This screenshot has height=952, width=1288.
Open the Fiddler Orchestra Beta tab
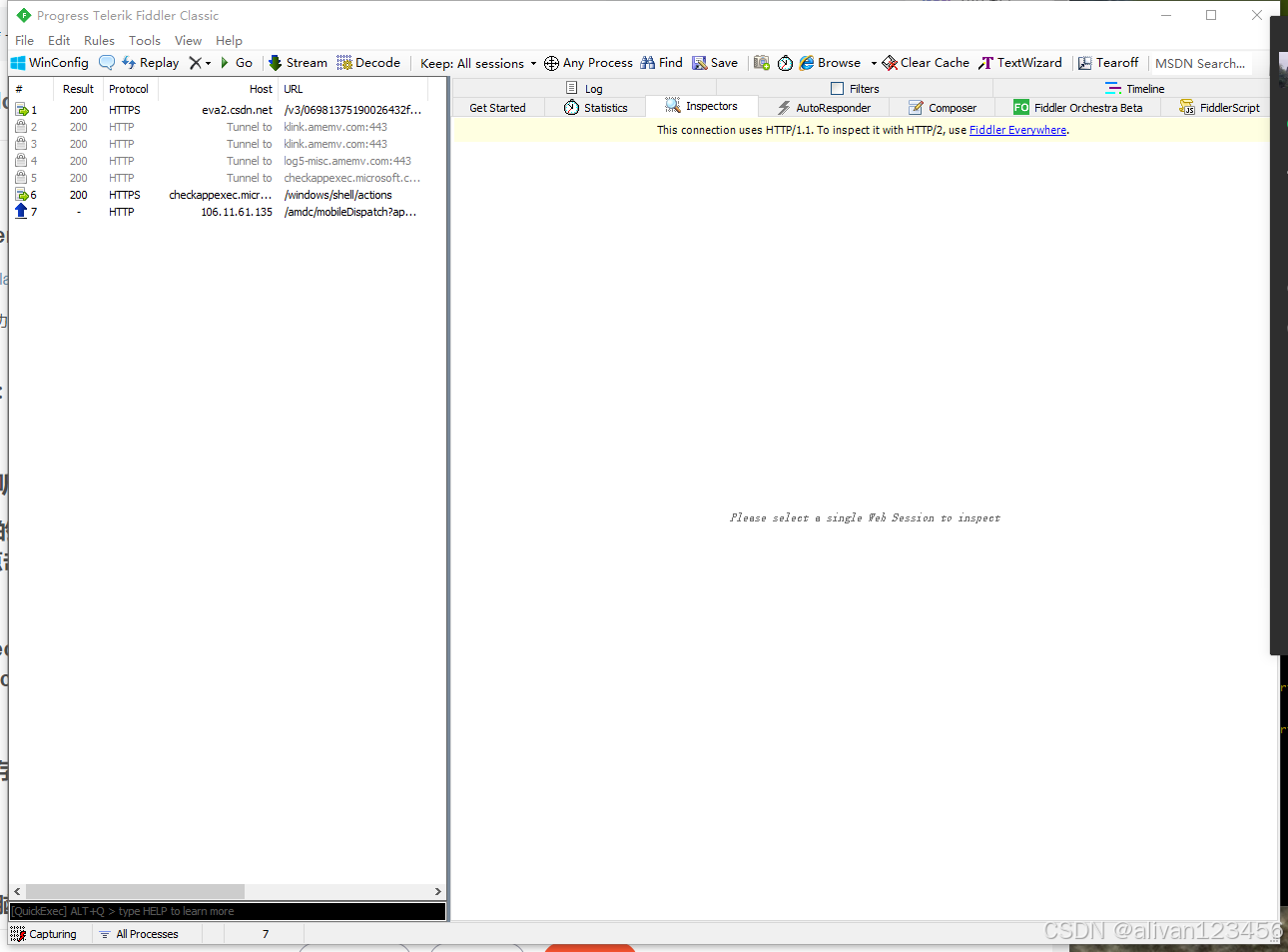(1078, 108)
